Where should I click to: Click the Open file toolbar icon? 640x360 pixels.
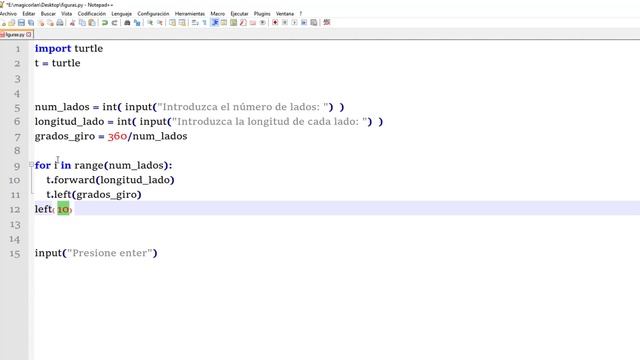(12, 23)
